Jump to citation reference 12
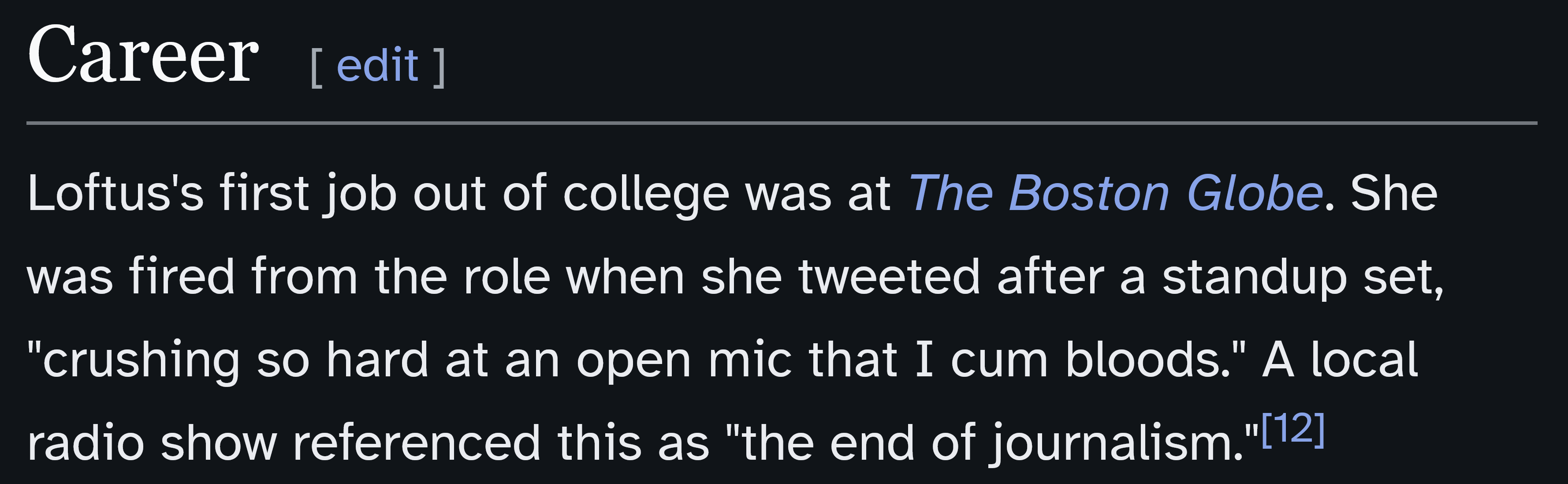Screen dimensions: 1568x484 click(x=1292, y=429)
